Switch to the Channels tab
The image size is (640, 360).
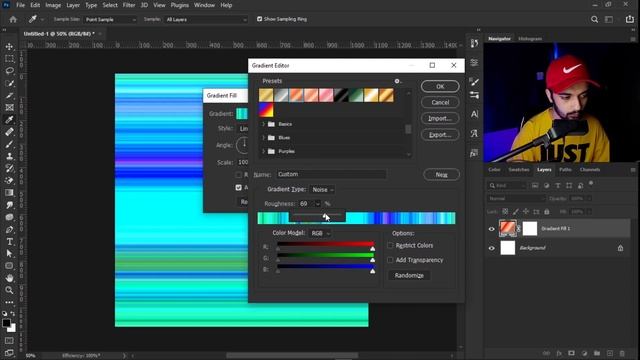click(x=590, y=170)
